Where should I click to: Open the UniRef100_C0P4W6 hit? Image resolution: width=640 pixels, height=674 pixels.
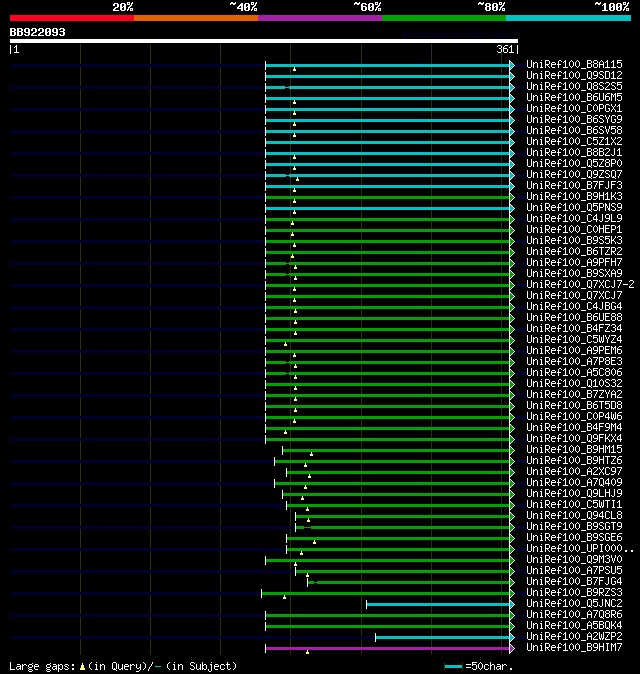574,417
